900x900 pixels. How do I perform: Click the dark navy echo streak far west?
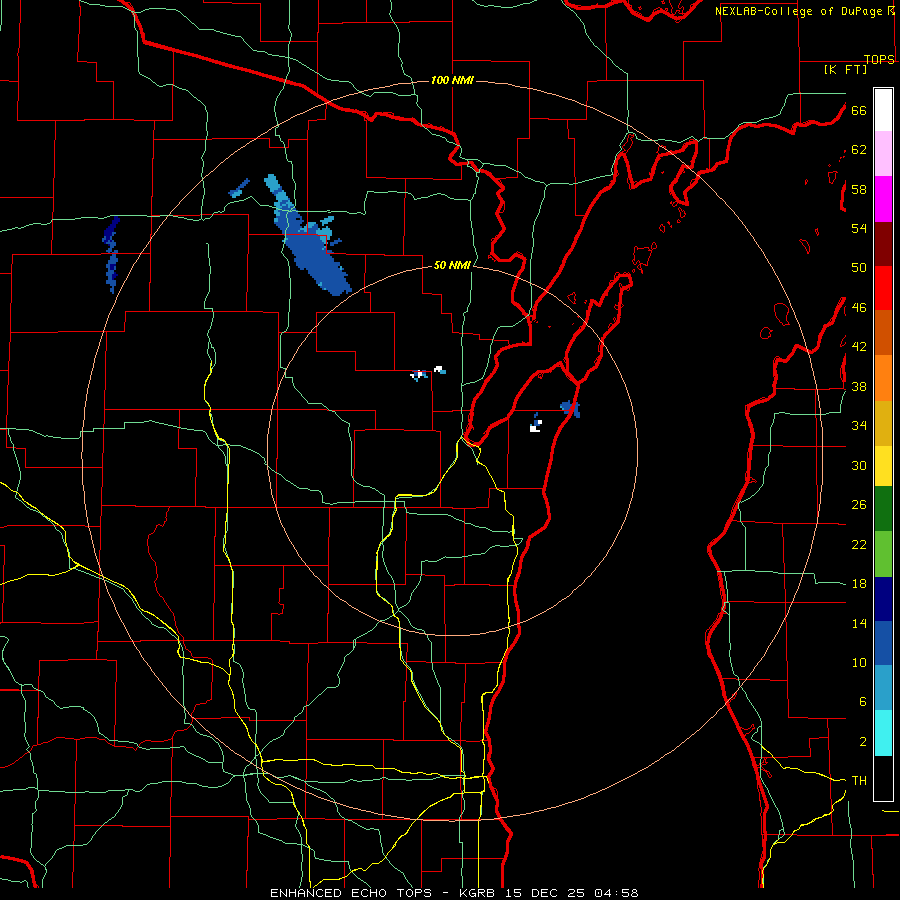pos(111,254)
